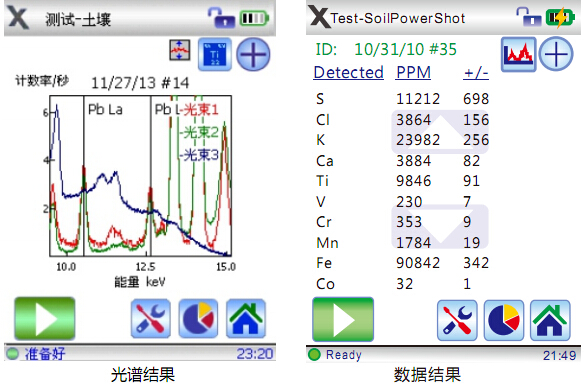Screen dimensions: 584x391
Task: Open pie chart results icon on spectrum screen
Action: tap(198, 318)
